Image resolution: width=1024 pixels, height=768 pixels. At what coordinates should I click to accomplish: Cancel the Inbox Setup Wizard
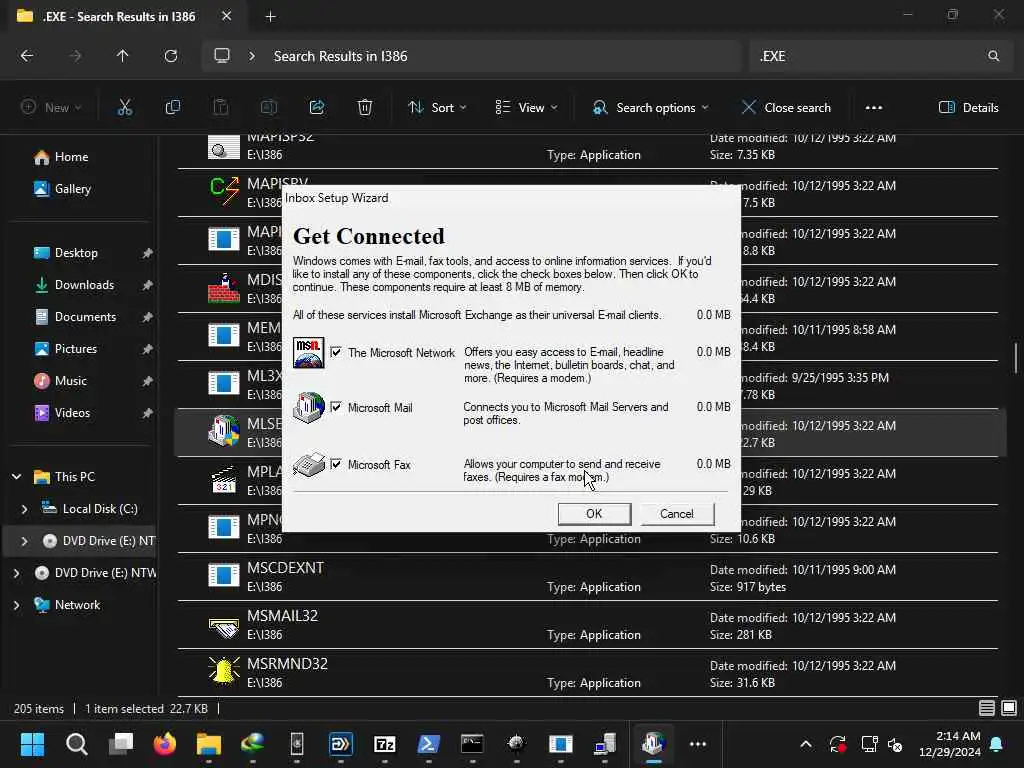pyautogui.click(x=677, y=513)
